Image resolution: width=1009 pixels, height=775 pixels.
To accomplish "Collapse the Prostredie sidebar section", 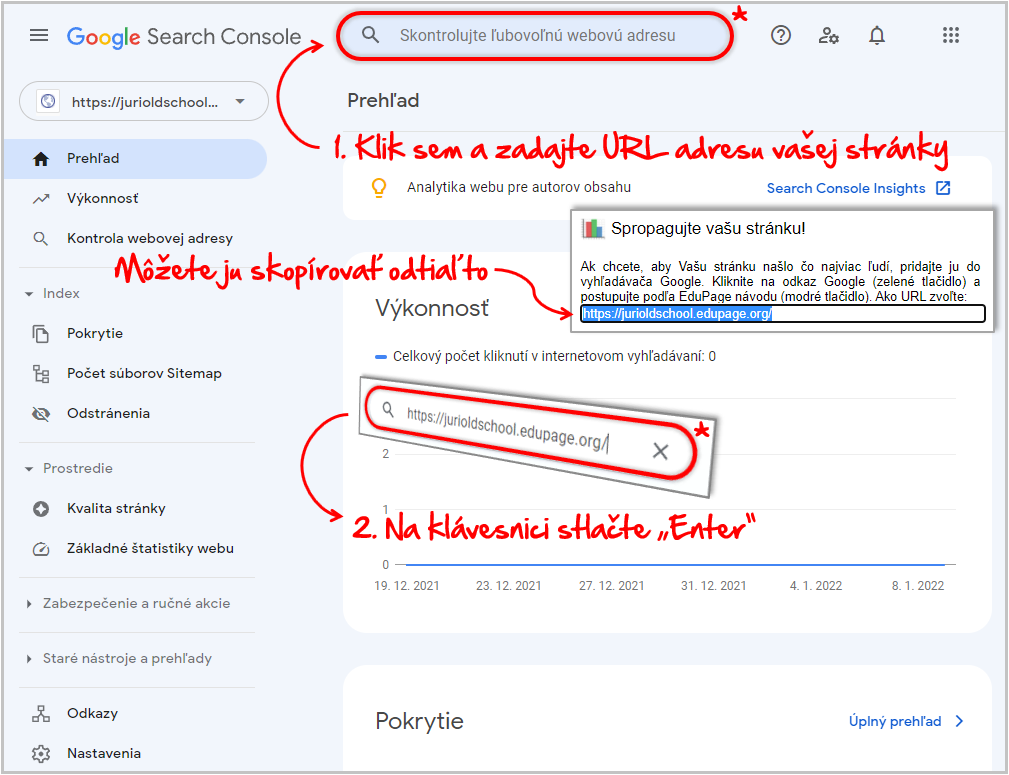I will click(x=68, y=469).
